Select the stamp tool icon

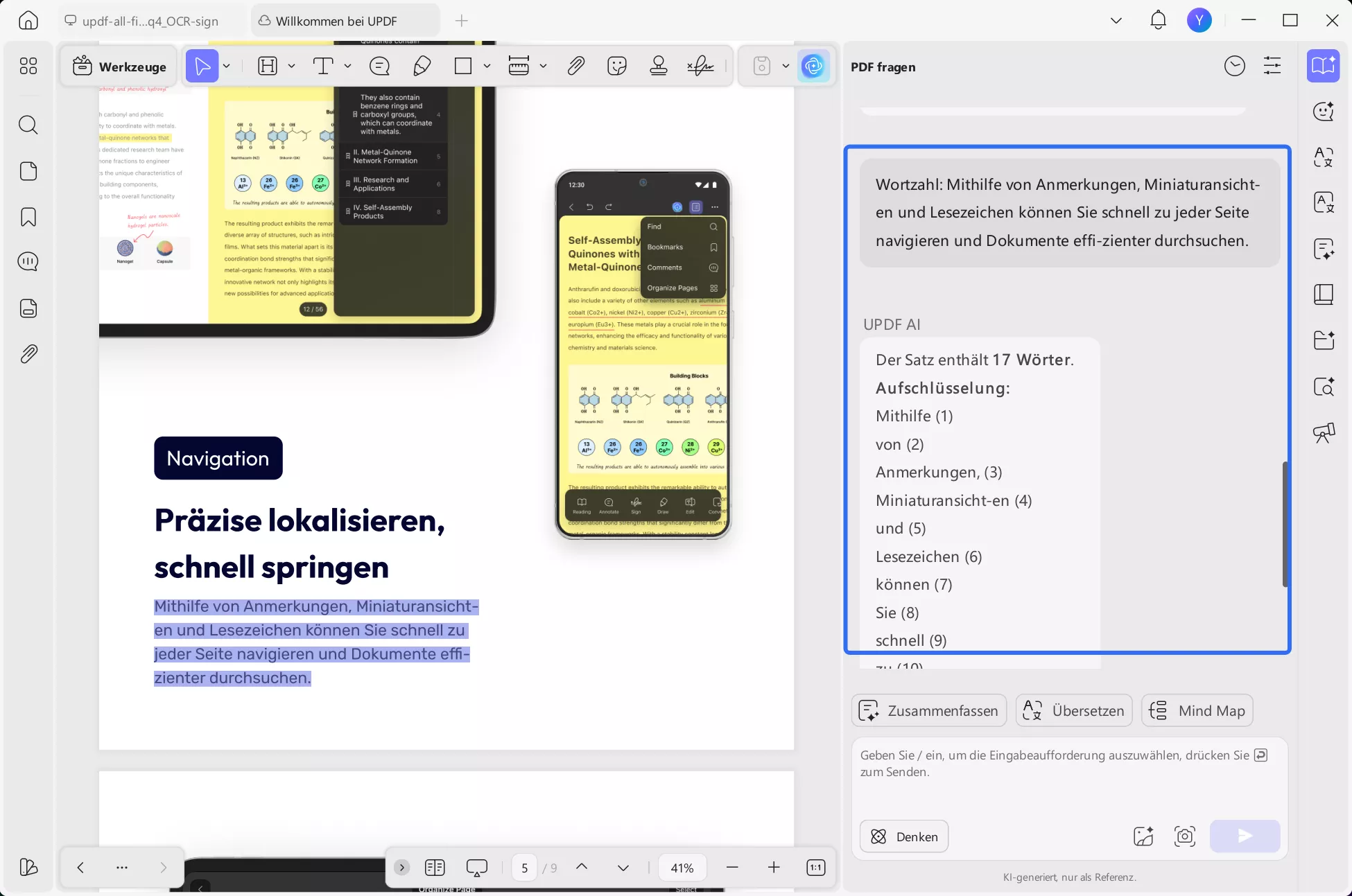658,67
